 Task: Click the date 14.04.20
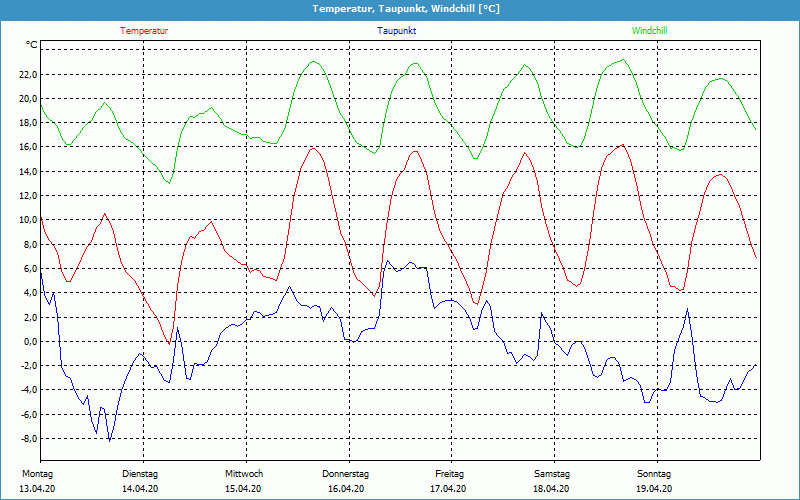point(140,489)
